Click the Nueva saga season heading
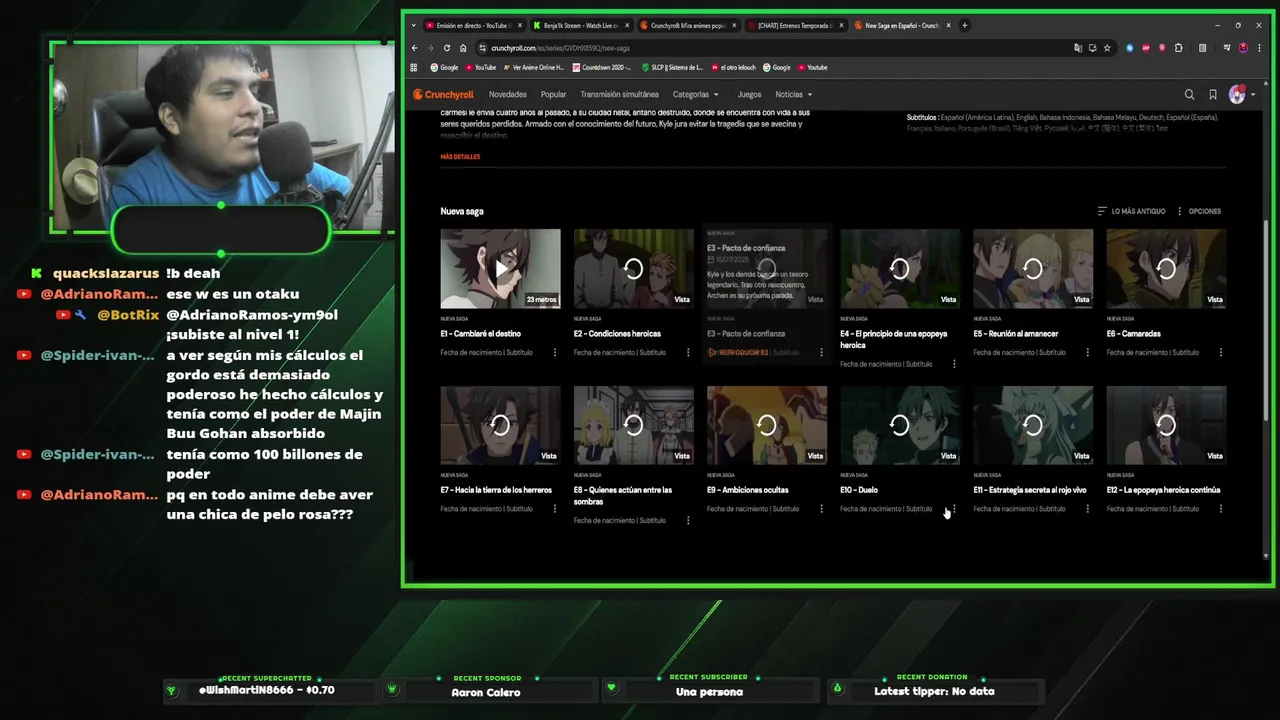Image resolution: width=1280 pixels, height=720 pixels. (x=462, y=211)
